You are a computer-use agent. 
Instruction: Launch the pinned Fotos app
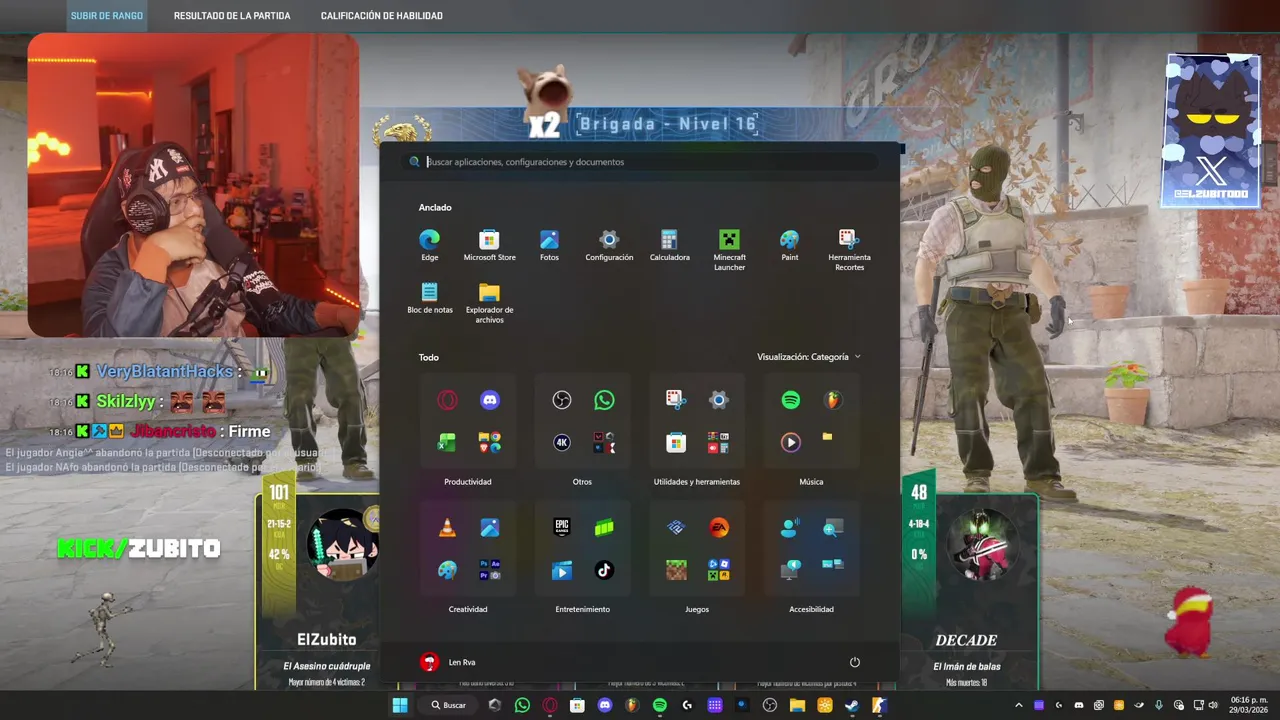[x=549, y=245]
